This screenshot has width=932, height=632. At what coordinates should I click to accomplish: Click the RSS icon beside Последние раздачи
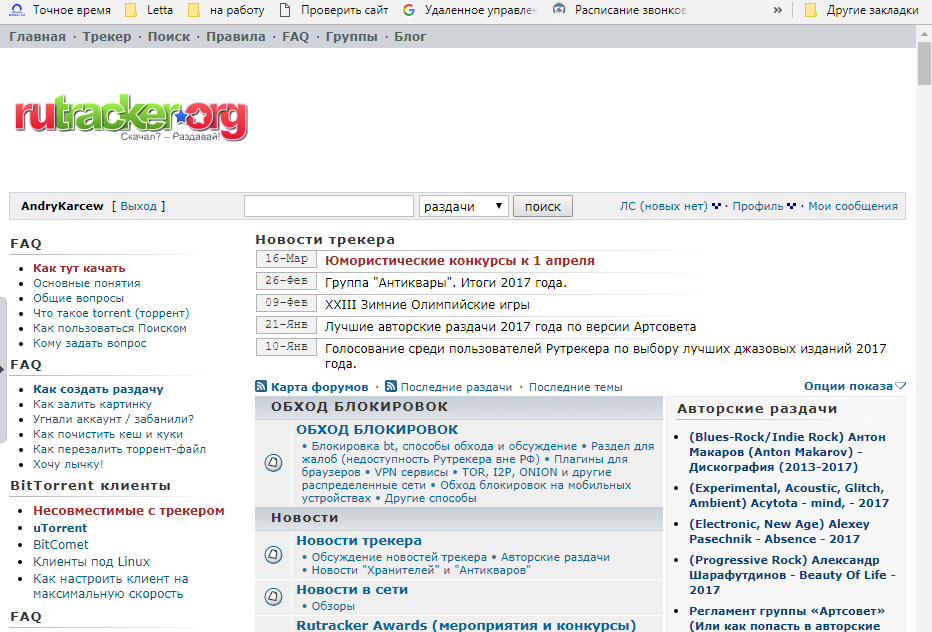click(x=391, y=386)
